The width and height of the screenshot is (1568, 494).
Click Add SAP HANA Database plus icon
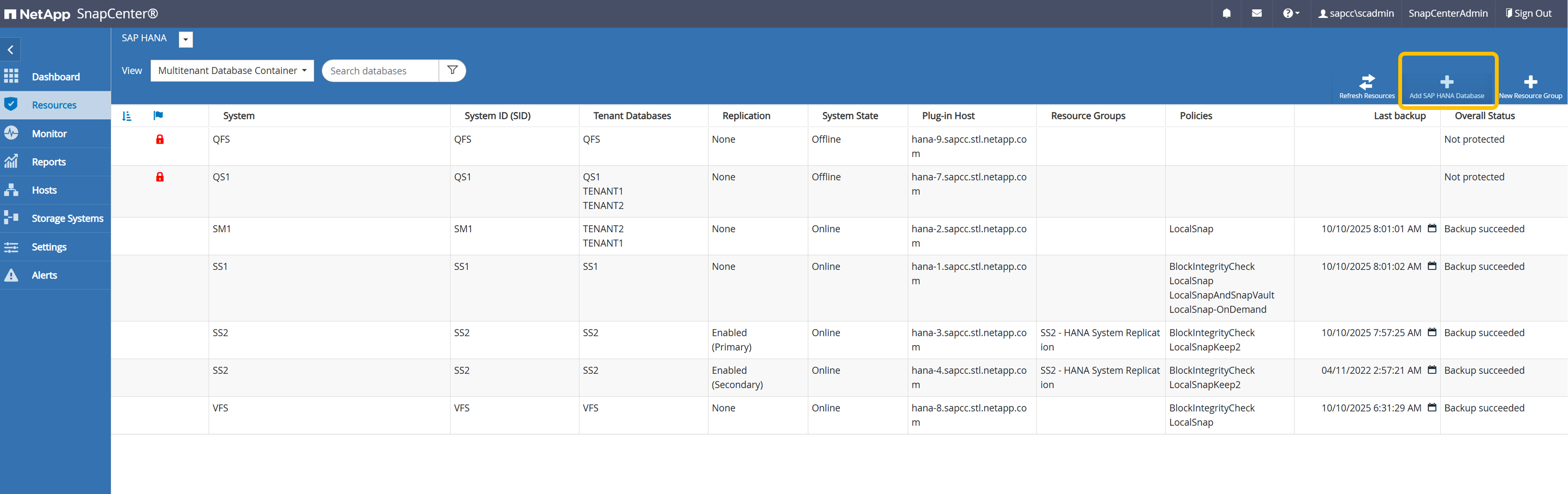[x=1447, y=82]
